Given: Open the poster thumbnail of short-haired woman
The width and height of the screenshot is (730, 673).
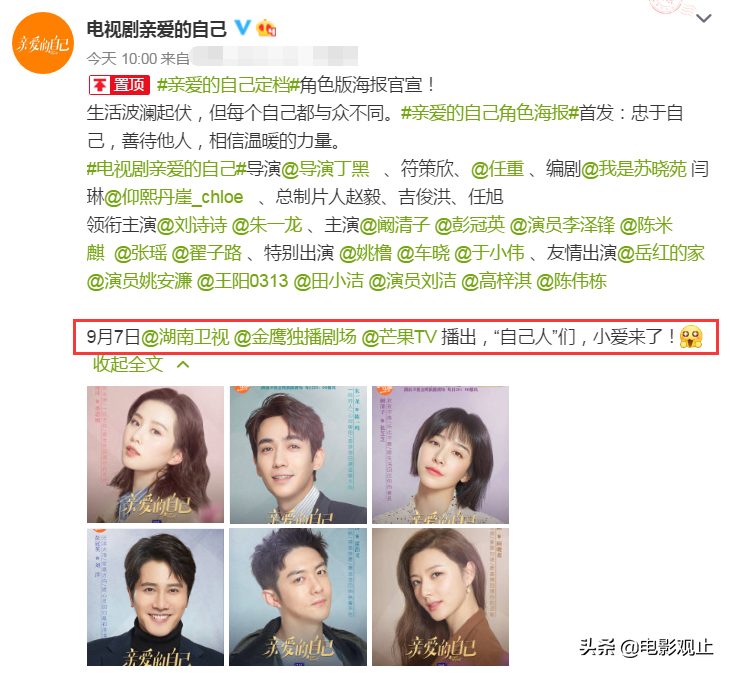Looking at the screenshot, I should (x=440, y=454).
